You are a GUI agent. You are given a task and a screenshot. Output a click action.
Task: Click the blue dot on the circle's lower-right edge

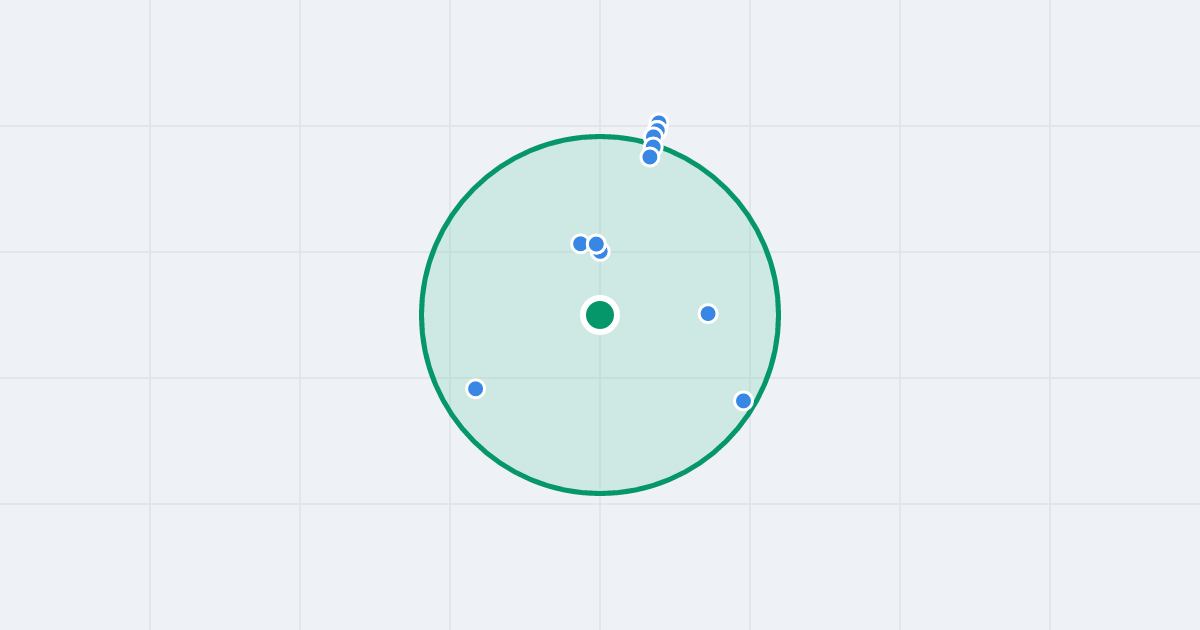tap(743, 401)
